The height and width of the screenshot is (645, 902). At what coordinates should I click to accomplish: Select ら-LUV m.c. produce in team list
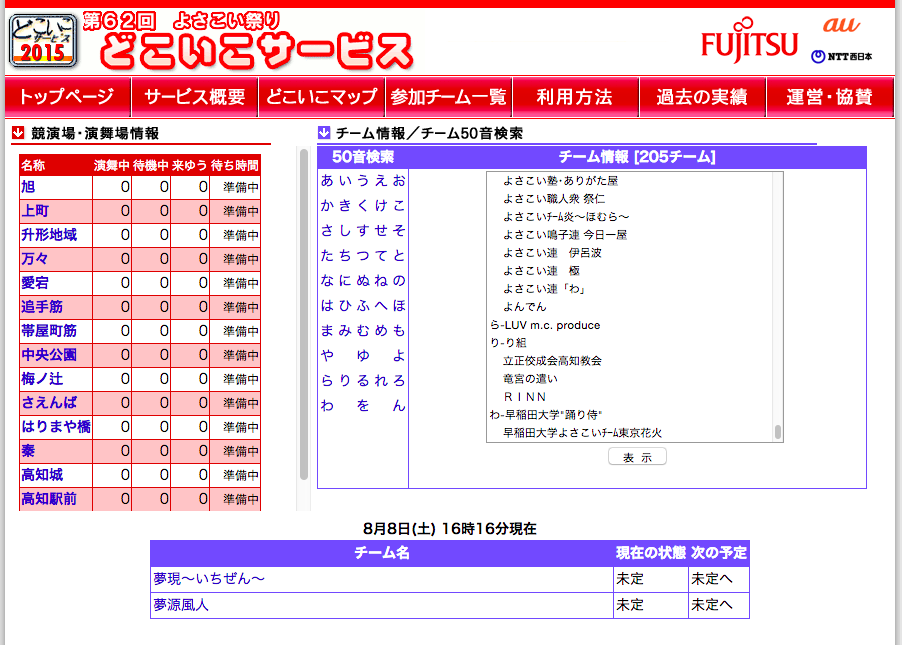(545, 325)
